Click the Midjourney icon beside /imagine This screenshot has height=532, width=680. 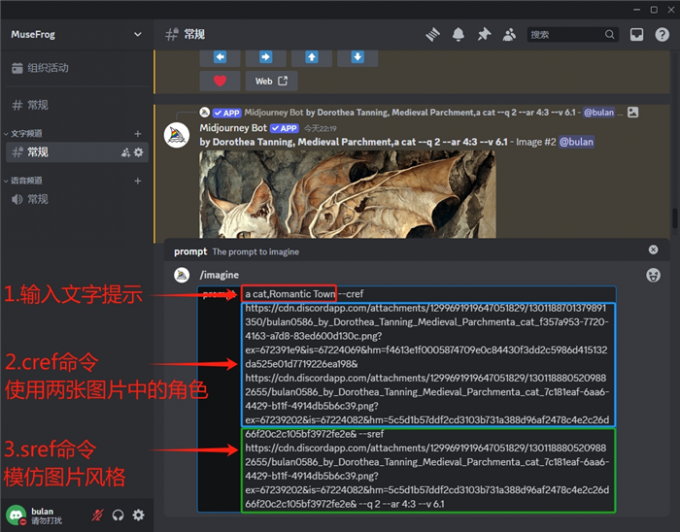(x=182, y=275)
